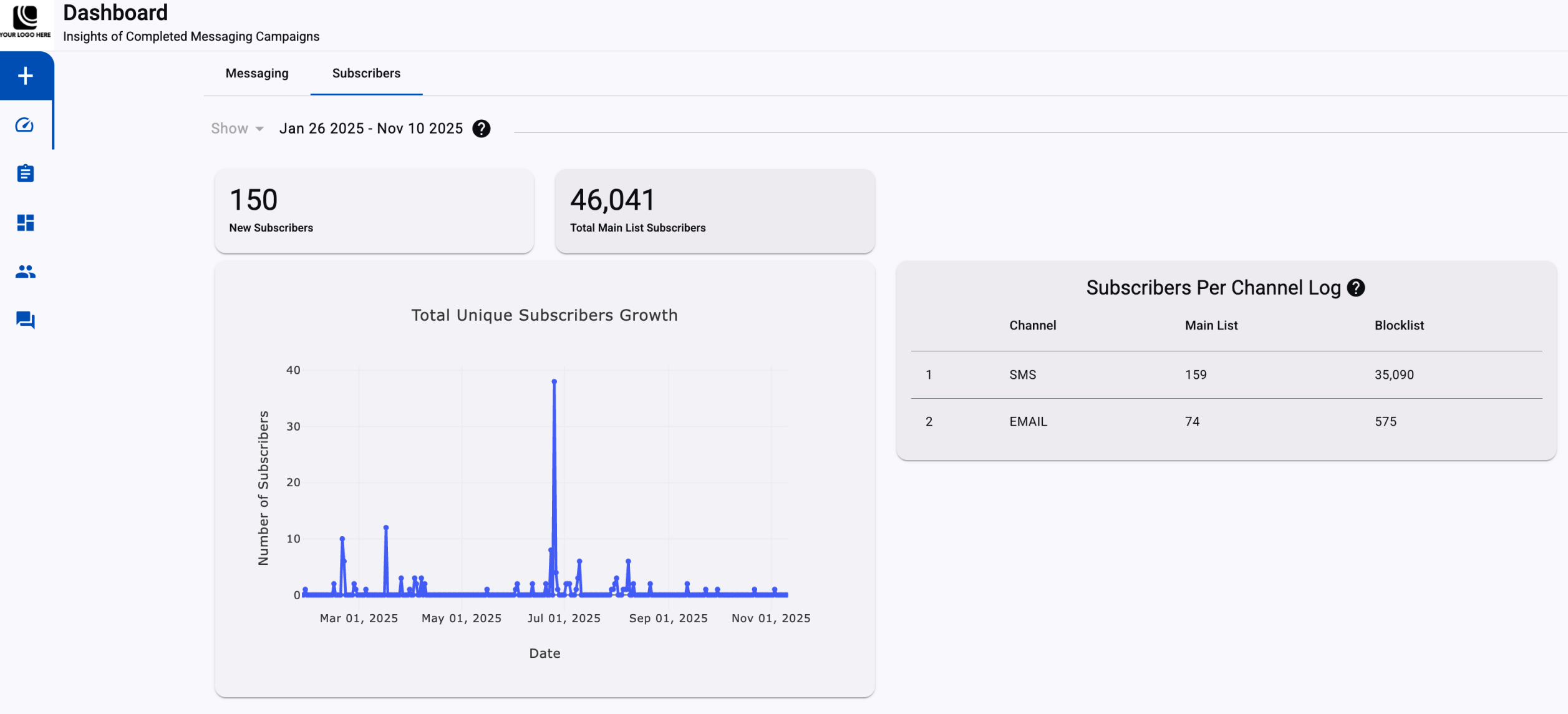Click the Blocklist column header
Image resolution: width=1568 pixels, height=714 pixels.
pos(1398,325)
